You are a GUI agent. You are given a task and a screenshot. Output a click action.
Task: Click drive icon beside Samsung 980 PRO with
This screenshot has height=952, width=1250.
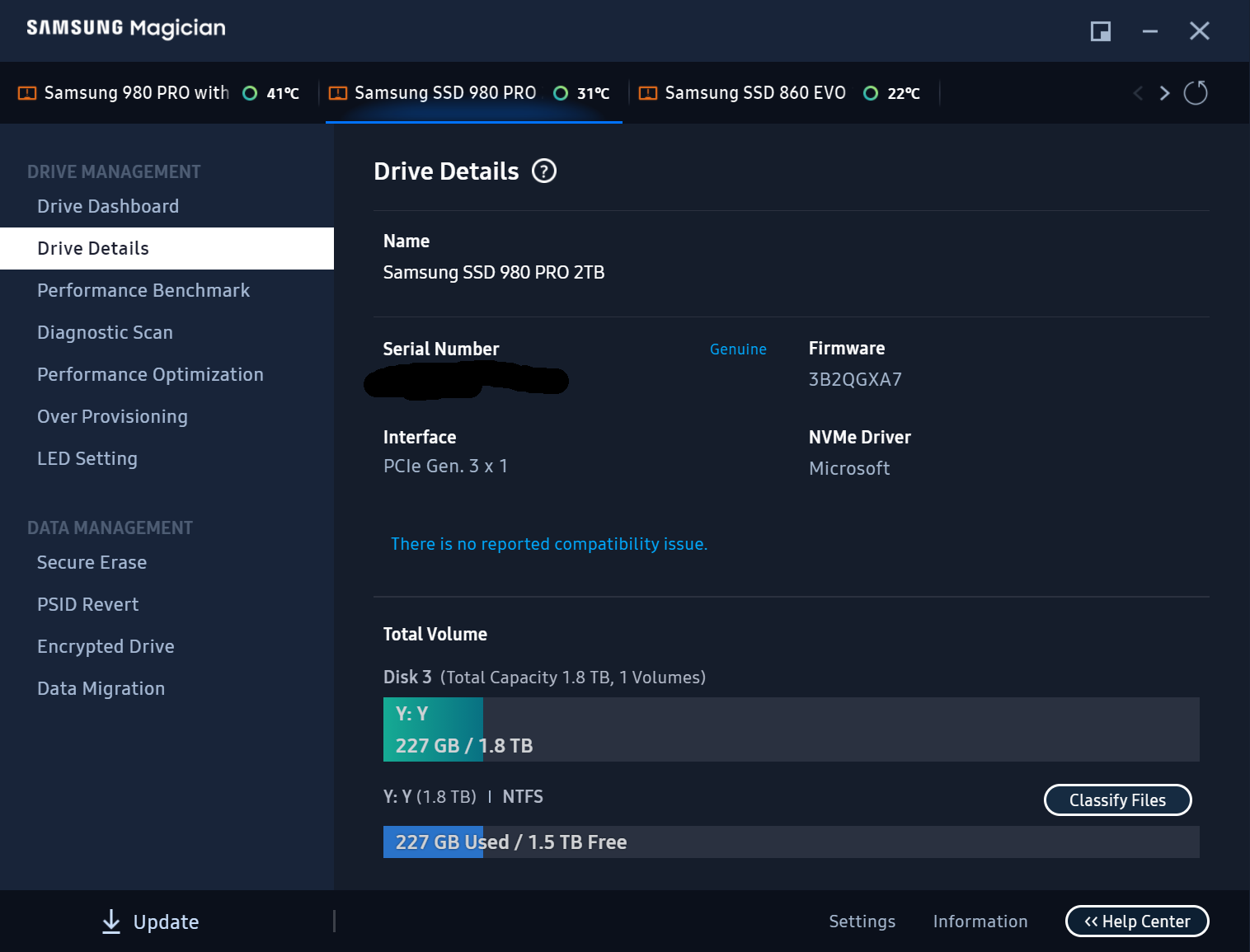27,93
